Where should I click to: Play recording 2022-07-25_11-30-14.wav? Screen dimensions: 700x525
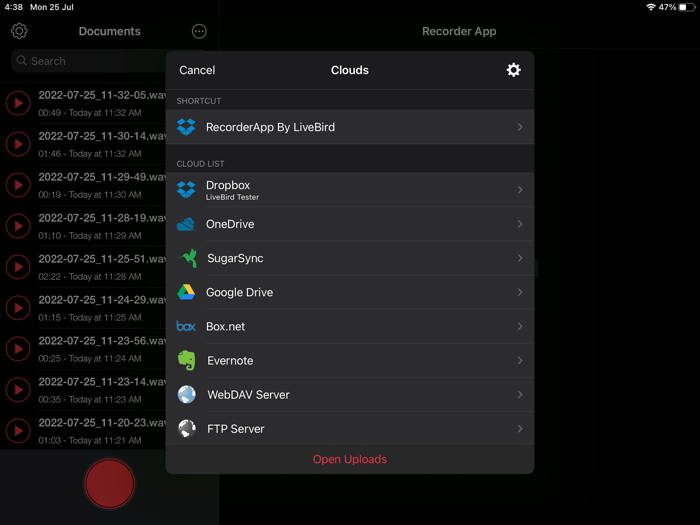[18, 144]
